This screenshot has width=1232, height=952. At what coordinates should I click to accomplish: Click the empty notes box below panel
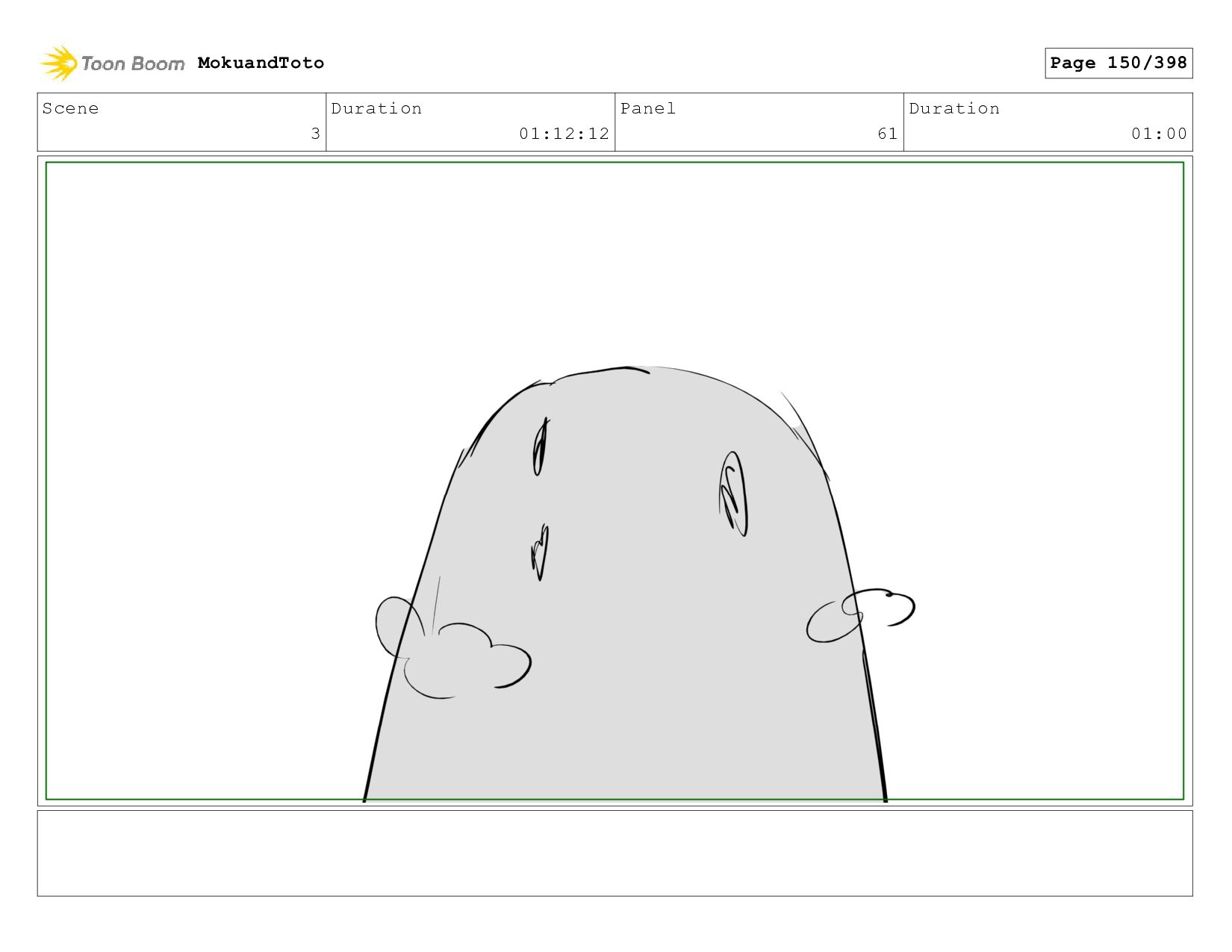[615, 853]
